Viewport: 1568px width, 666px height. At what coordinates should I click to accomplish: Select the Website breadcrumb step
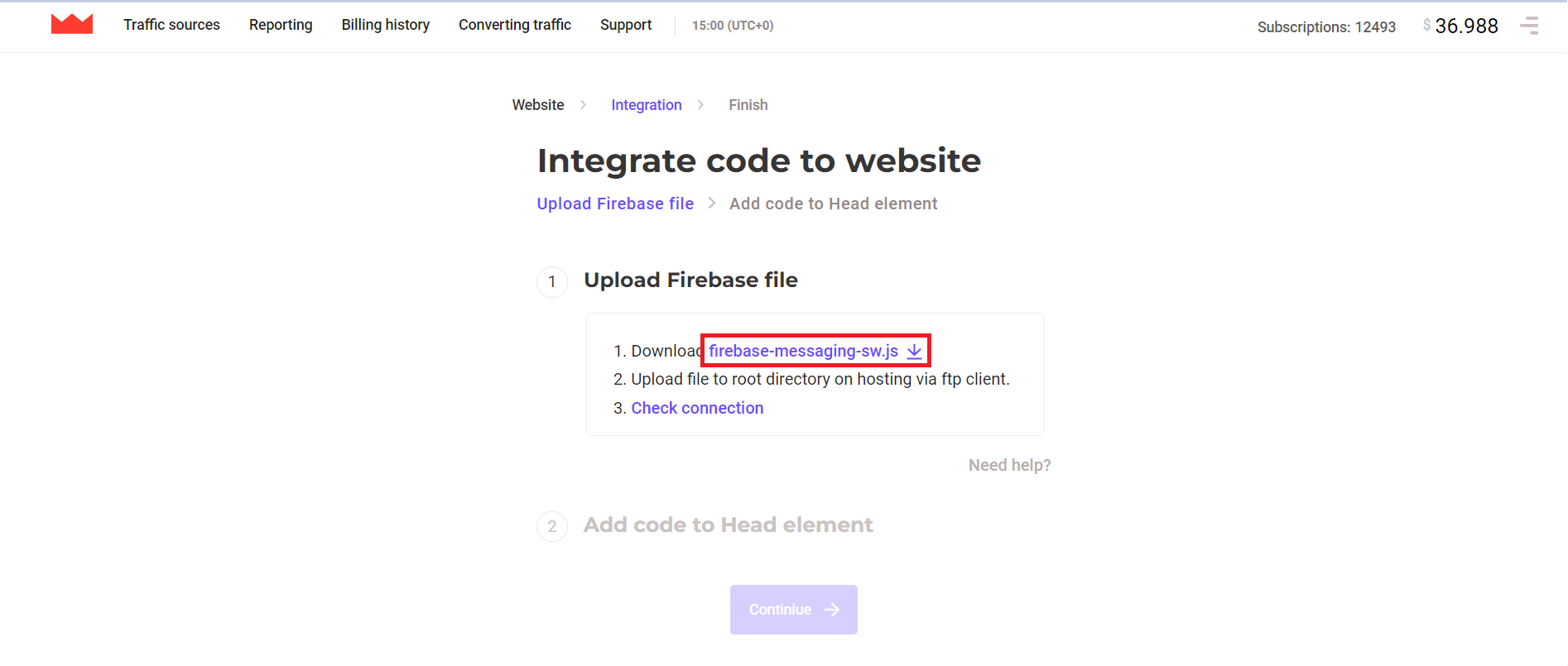point(538,105)
